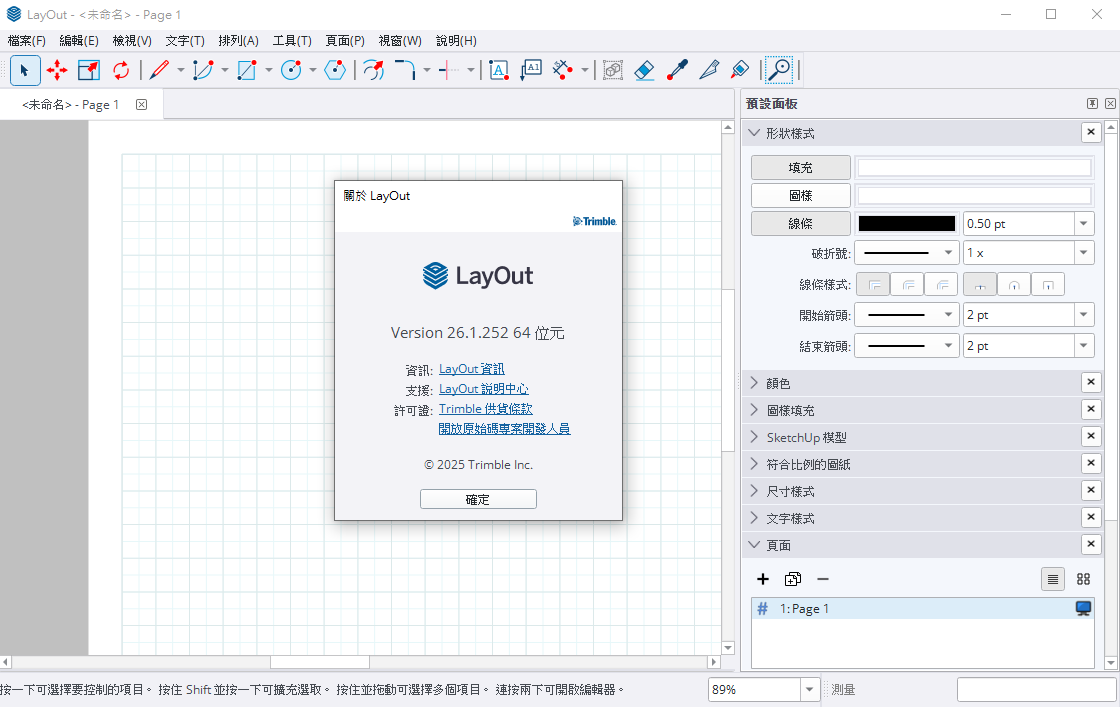Switch pages panel to list view
Screen dimensions: 1120x707
tap(1053, 579)
